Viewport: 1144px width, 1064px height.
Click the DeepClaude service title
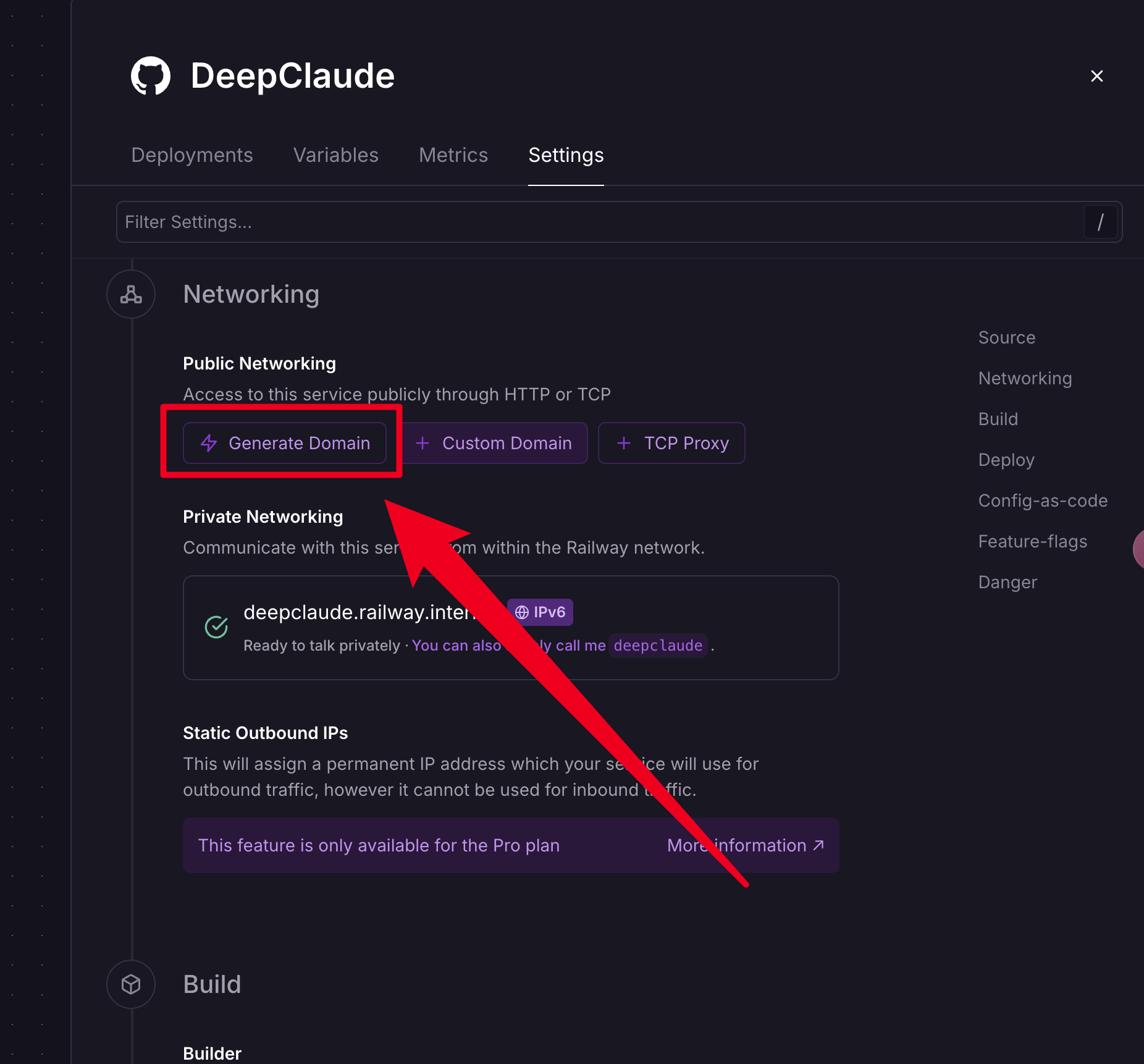[x=293, y=76]
